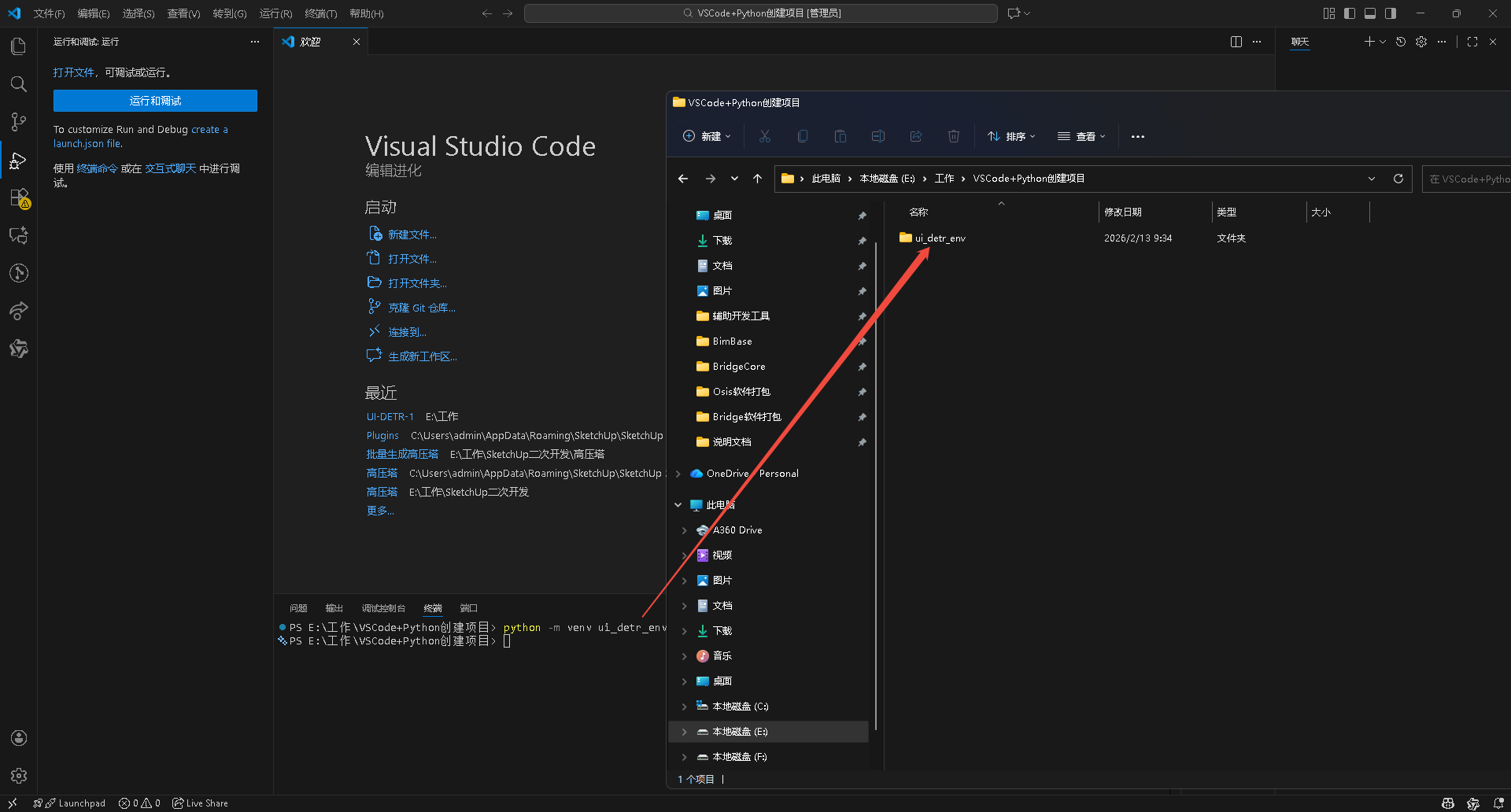Open notifications bell in status bar

pyautogui.click(x=1498, y=803)
